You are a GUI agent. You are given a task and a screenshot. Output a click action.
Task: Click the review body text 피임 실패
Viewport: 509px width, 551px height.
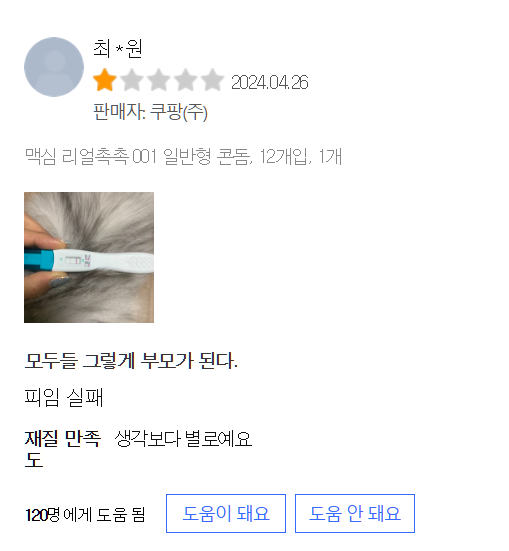pyautogui.click(x=64, y=397)
